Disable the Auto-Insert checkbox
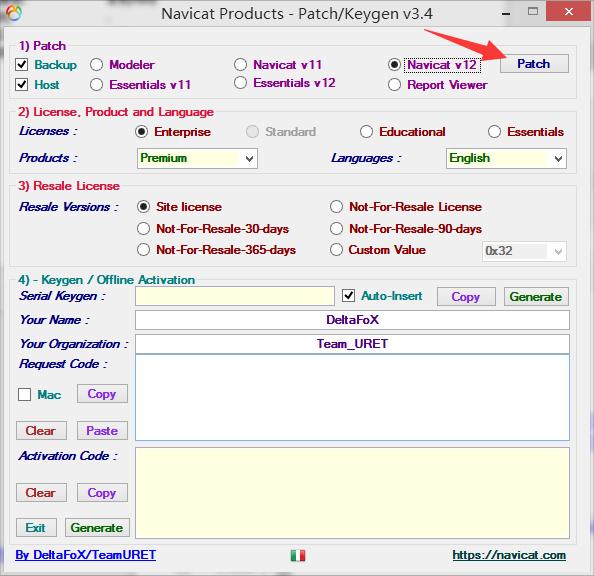This screenshot has width=594, height=576. (348, 295)
